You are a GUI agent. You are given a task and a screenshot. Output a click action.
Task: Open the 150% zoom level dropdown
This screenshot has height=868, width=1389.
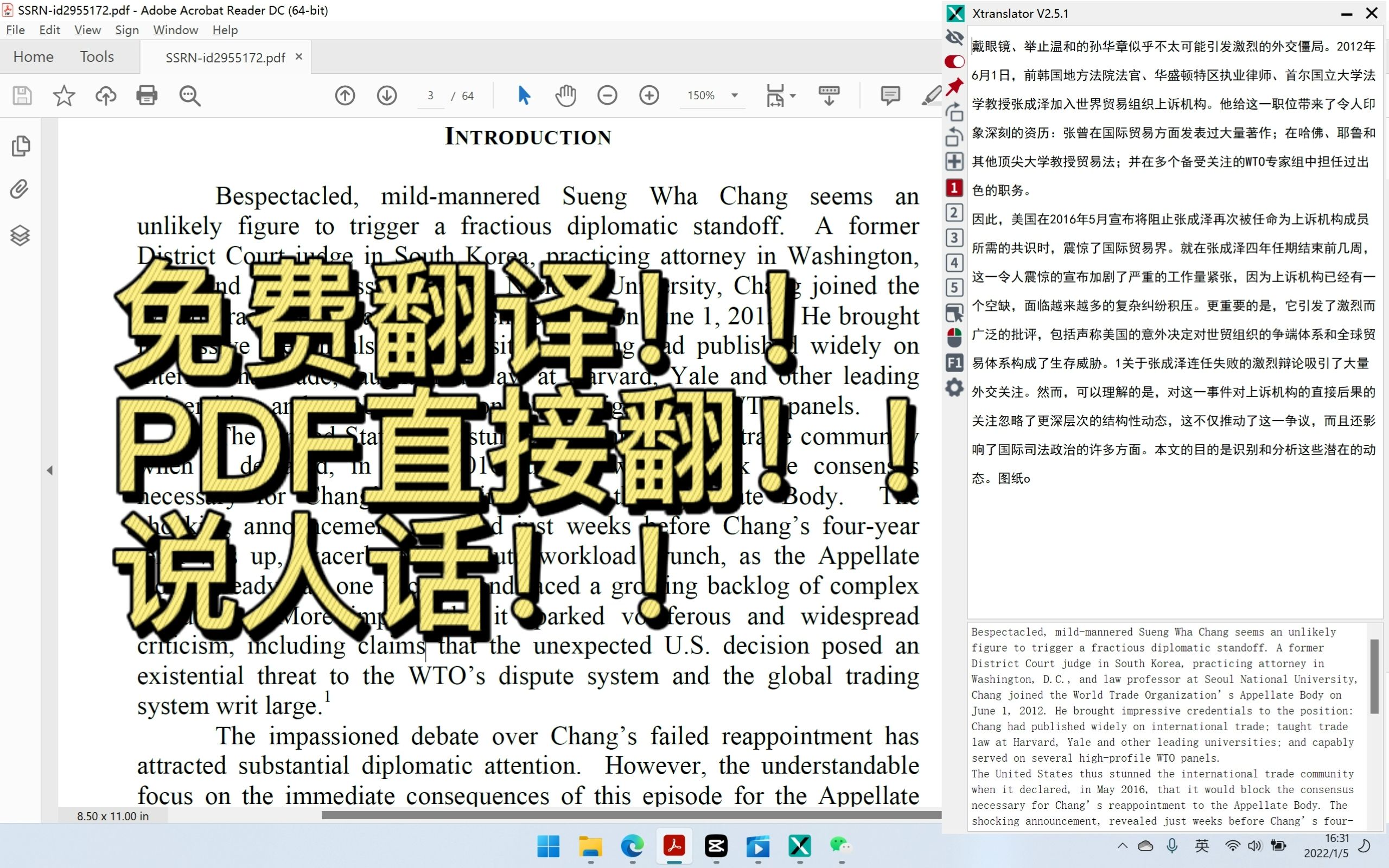coord(734,95)
